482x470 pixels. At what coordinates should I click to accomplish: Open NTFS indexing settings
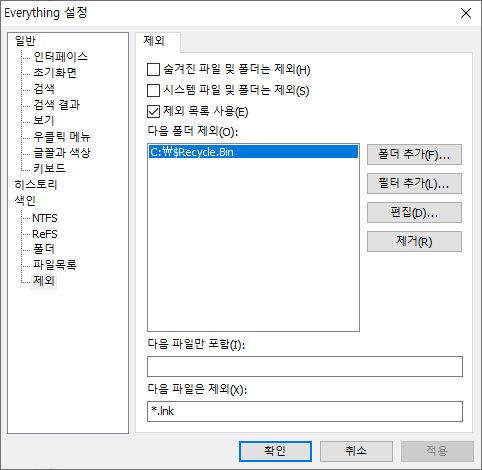click(45, 218)
